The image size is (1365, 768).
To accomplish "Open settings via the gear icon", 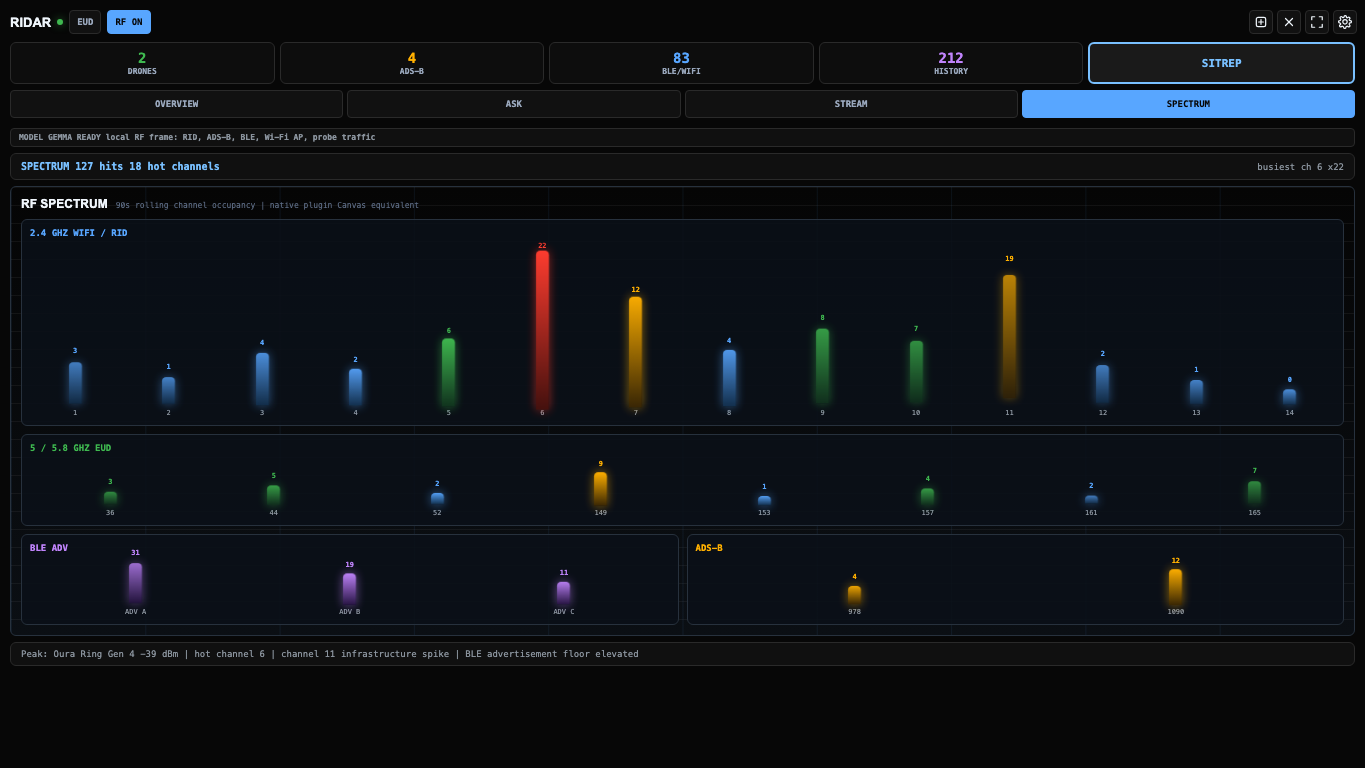I will pyautogui.click(x=1344, y=22).
